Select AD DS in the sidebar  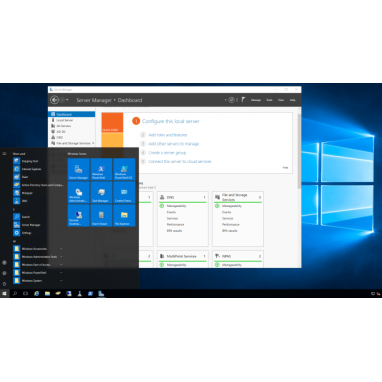[72, 132]
